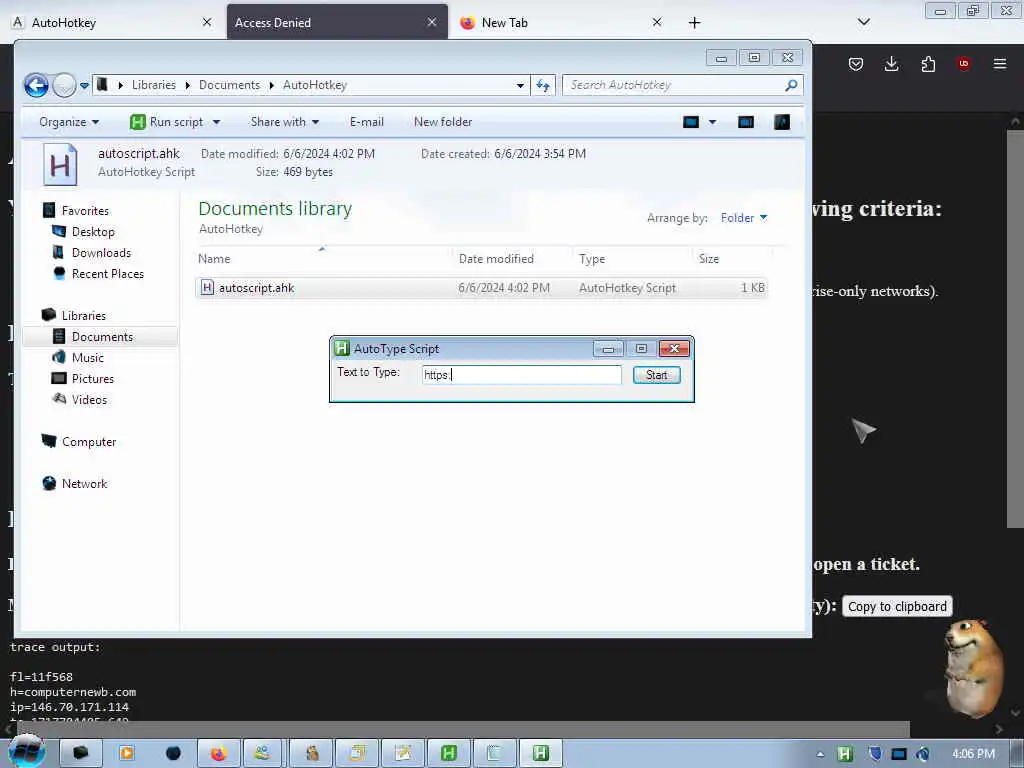Click the browser page horizontal scrollbar
Viewport: 1024px width, 768px height.
click(463, 729)
